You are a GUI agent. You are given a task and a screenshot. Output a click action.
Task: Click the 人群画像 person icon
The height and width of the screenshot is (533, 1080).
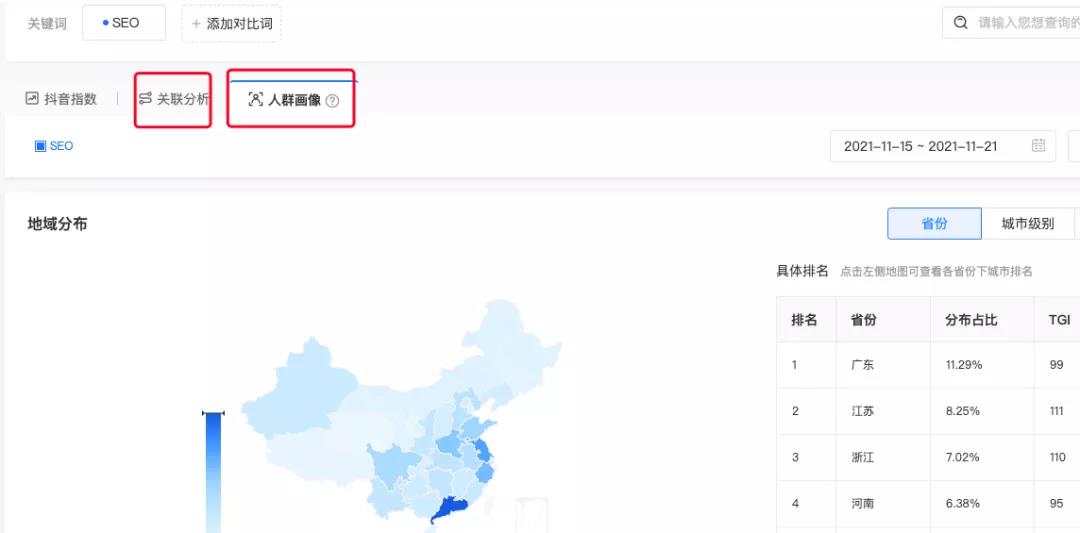click(x=255, y=100)
